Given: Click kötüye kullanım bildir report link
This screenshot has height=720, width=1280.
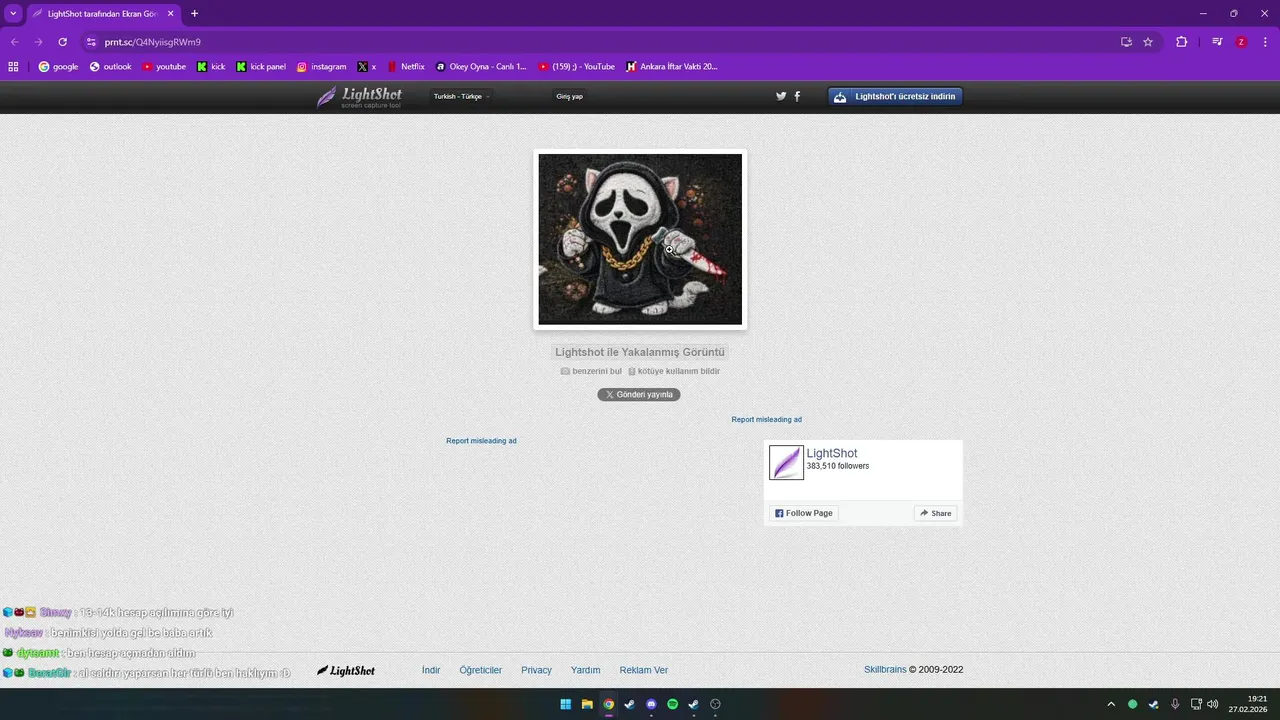Looking at the screenshot, I should coord(674,371).
